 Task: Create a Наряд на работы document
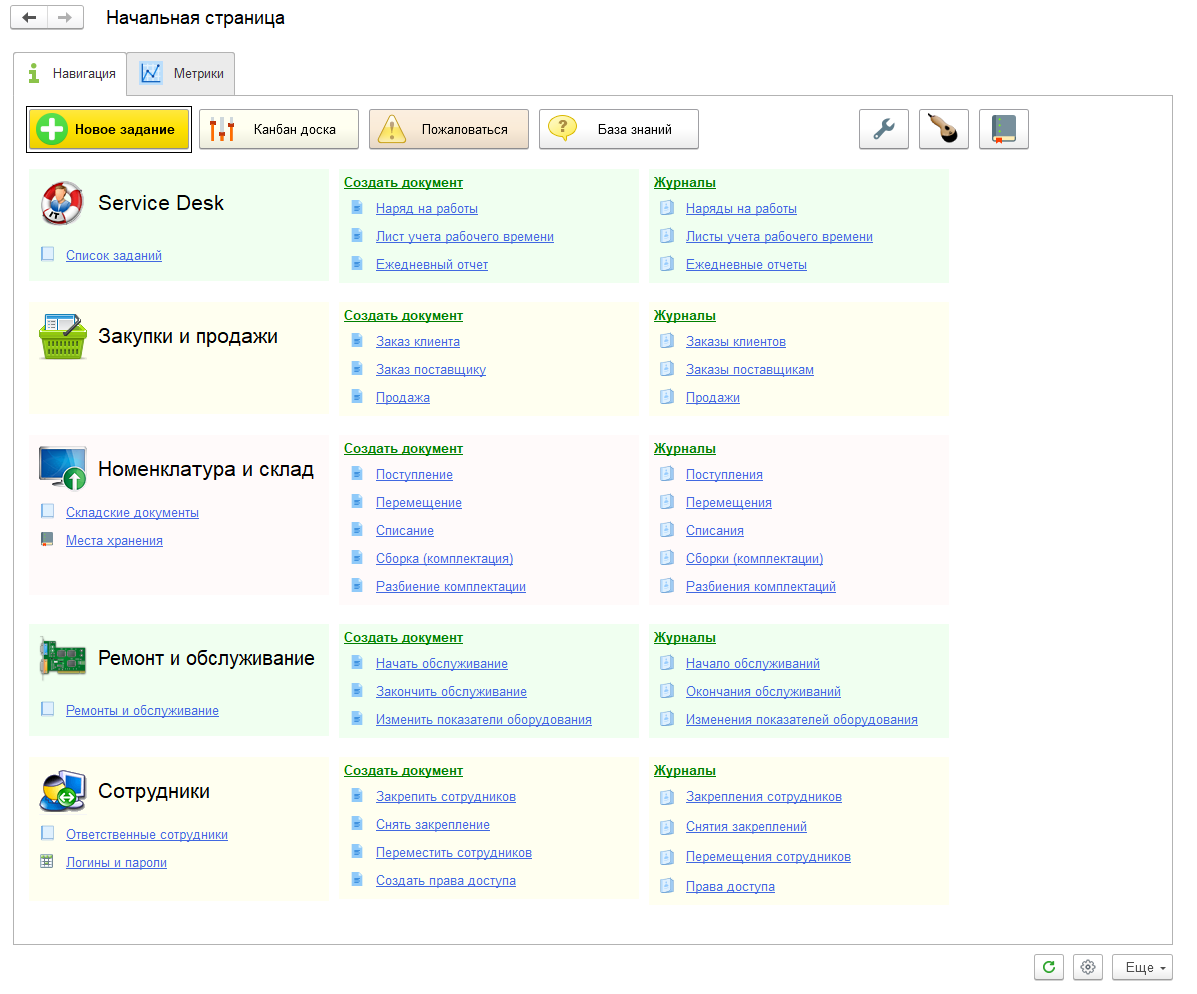point(426,209)
